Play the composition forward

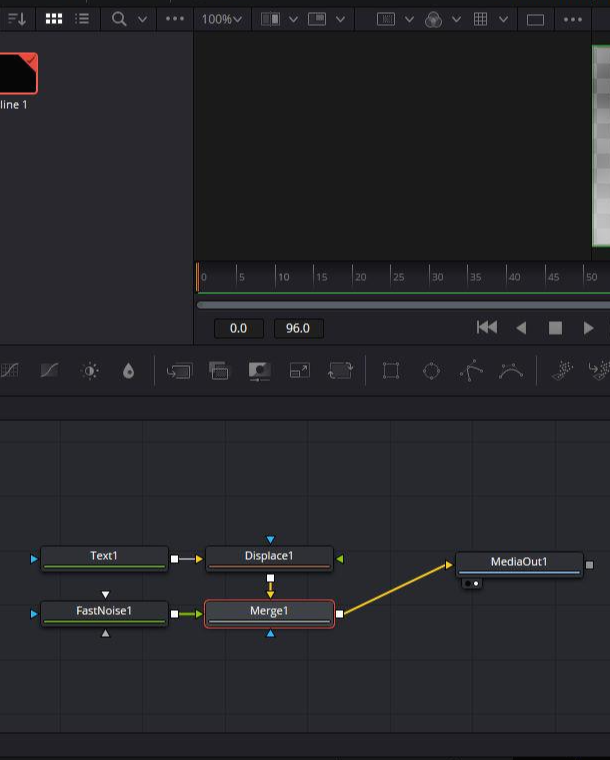click(589, 328)
